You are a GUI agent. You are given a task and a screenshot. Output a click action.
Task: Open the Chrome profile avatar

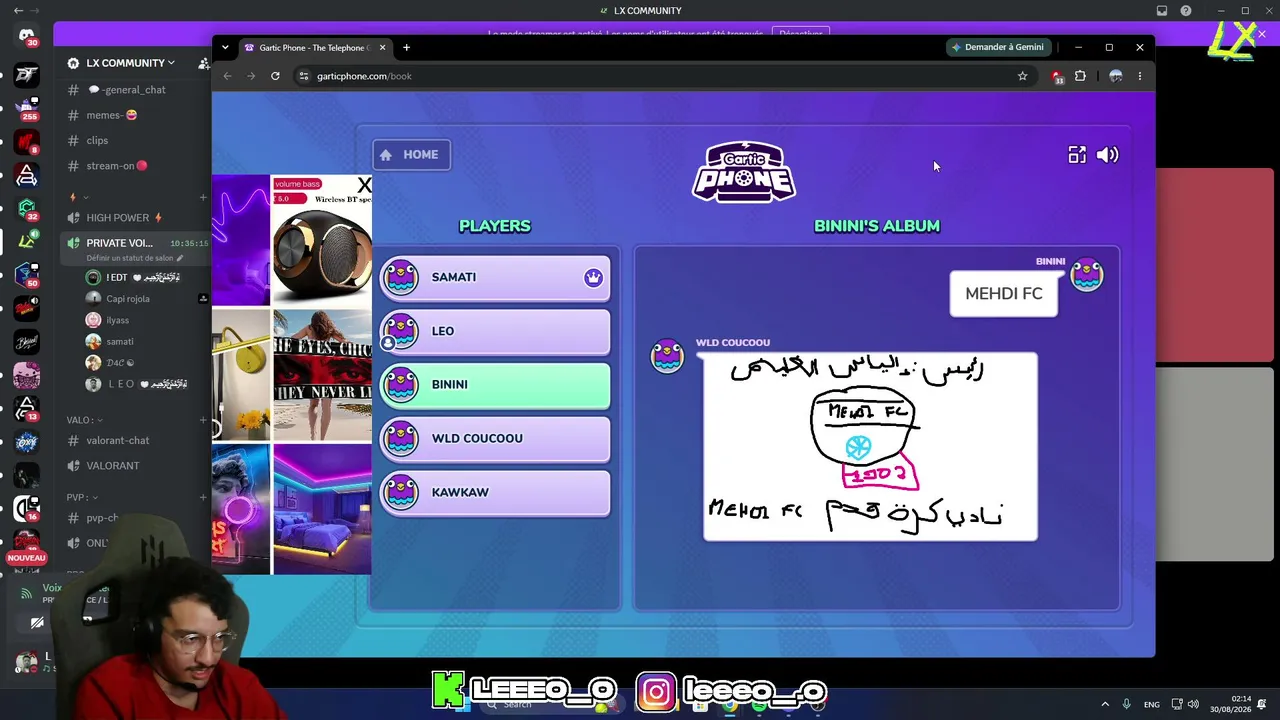pos(1116,76)
